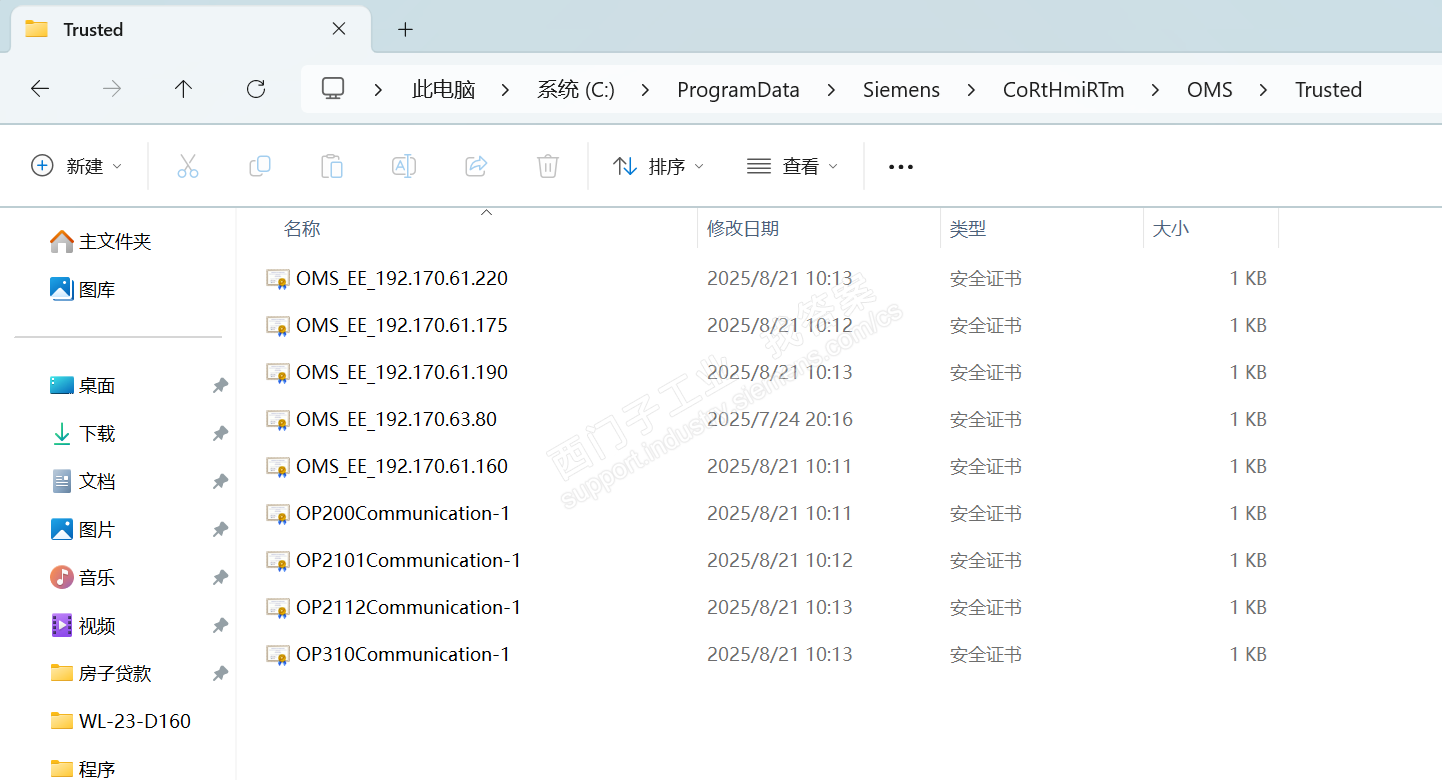Expand chevron after ProgramData in address bar
The height and width of the screenshot is (780, 1442).
pos(831,90)
